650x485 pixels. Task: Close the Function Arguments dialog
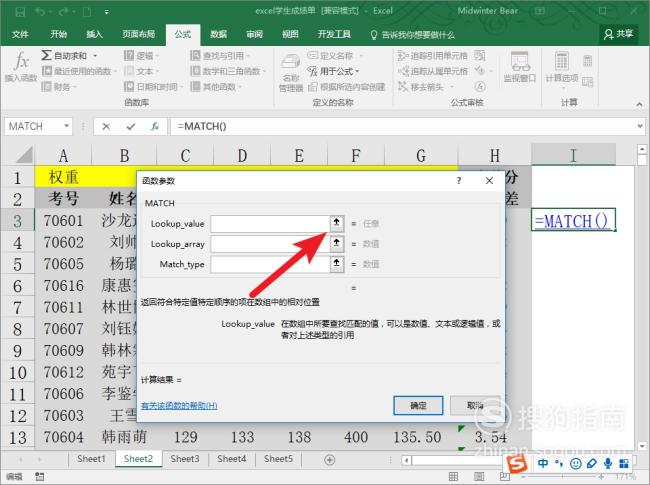(490, 181)
